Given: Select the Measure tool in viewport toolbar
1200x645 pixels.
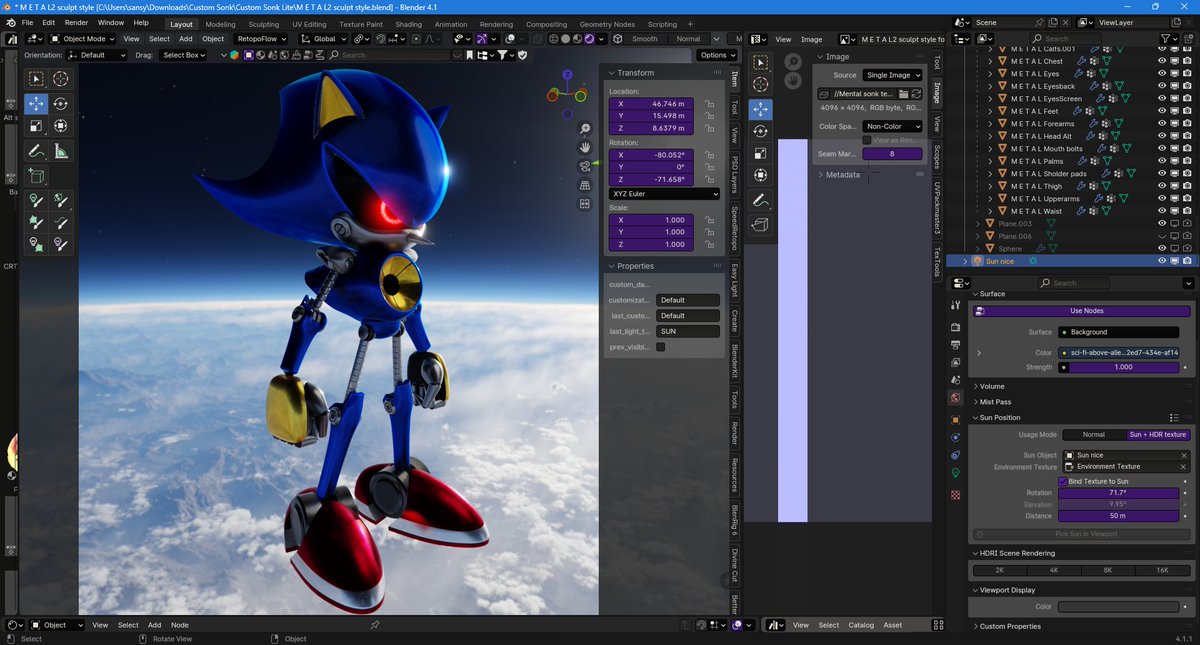Looking at the screenshot, I should [x=61, y=152].
